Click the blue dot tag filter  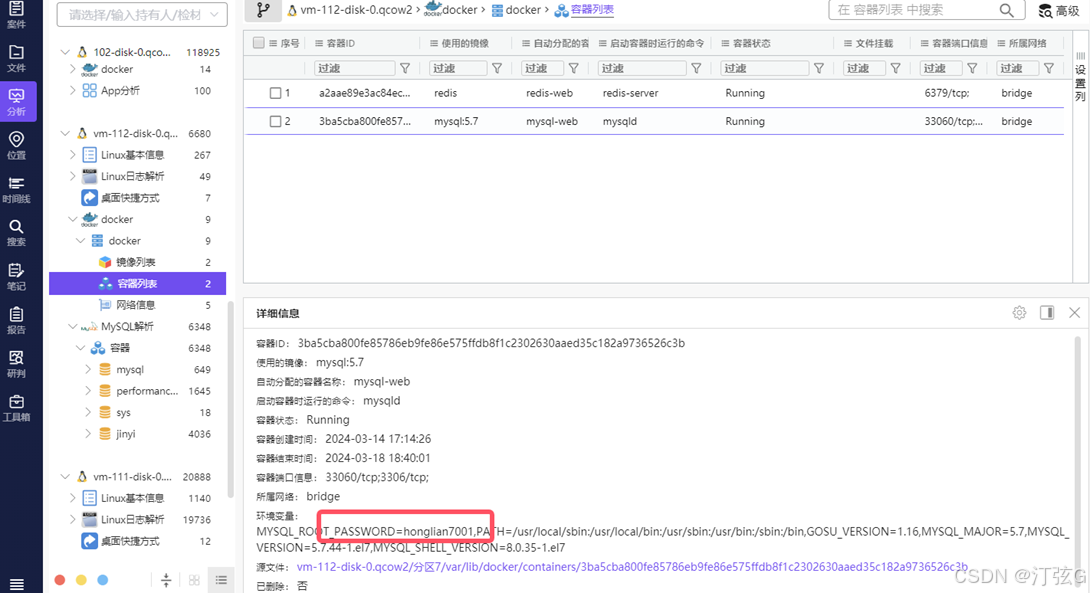click(x=103, y=580)
